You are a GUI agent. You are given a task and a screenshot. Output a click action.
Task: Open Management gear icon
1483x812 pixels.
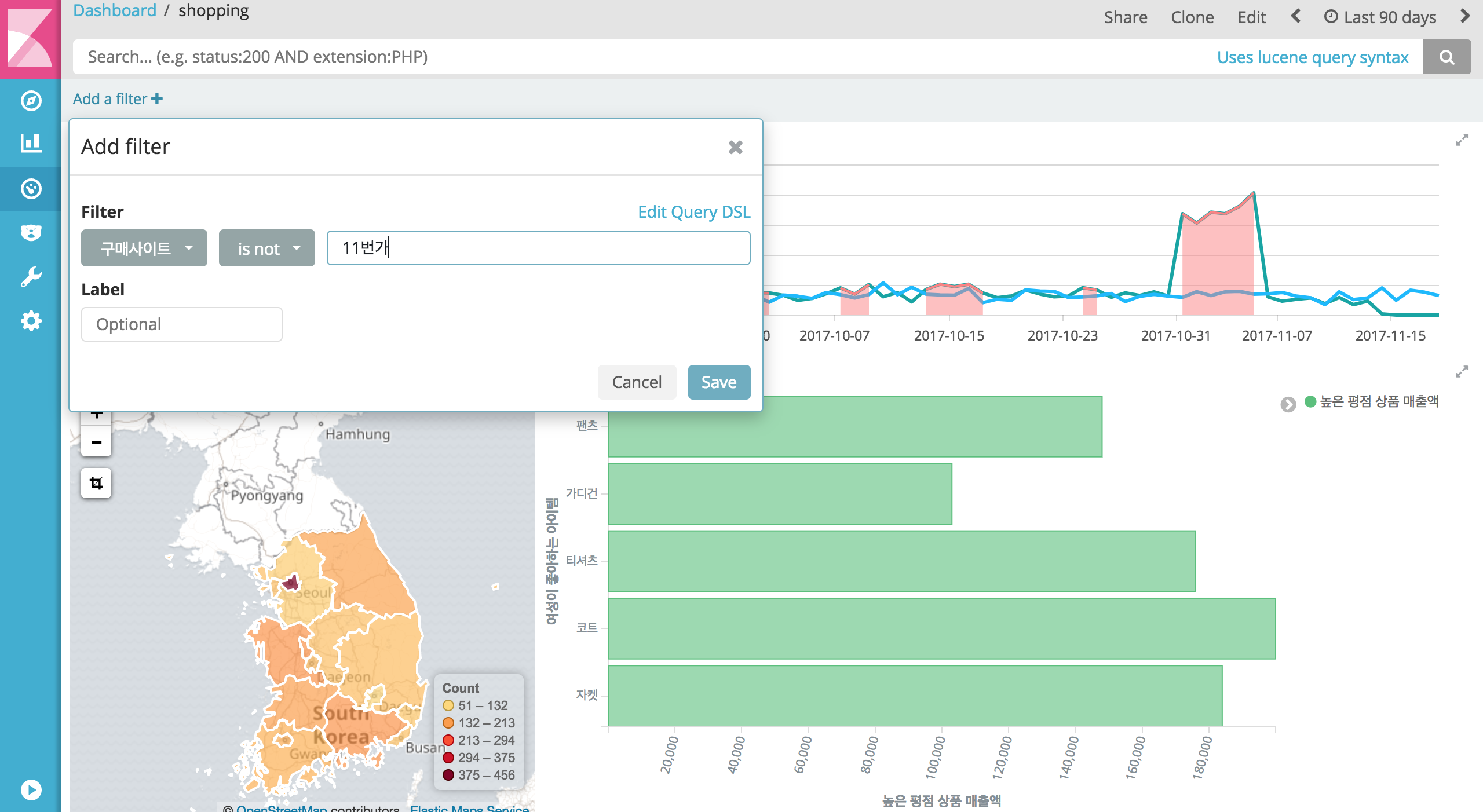tap(31, 321)
